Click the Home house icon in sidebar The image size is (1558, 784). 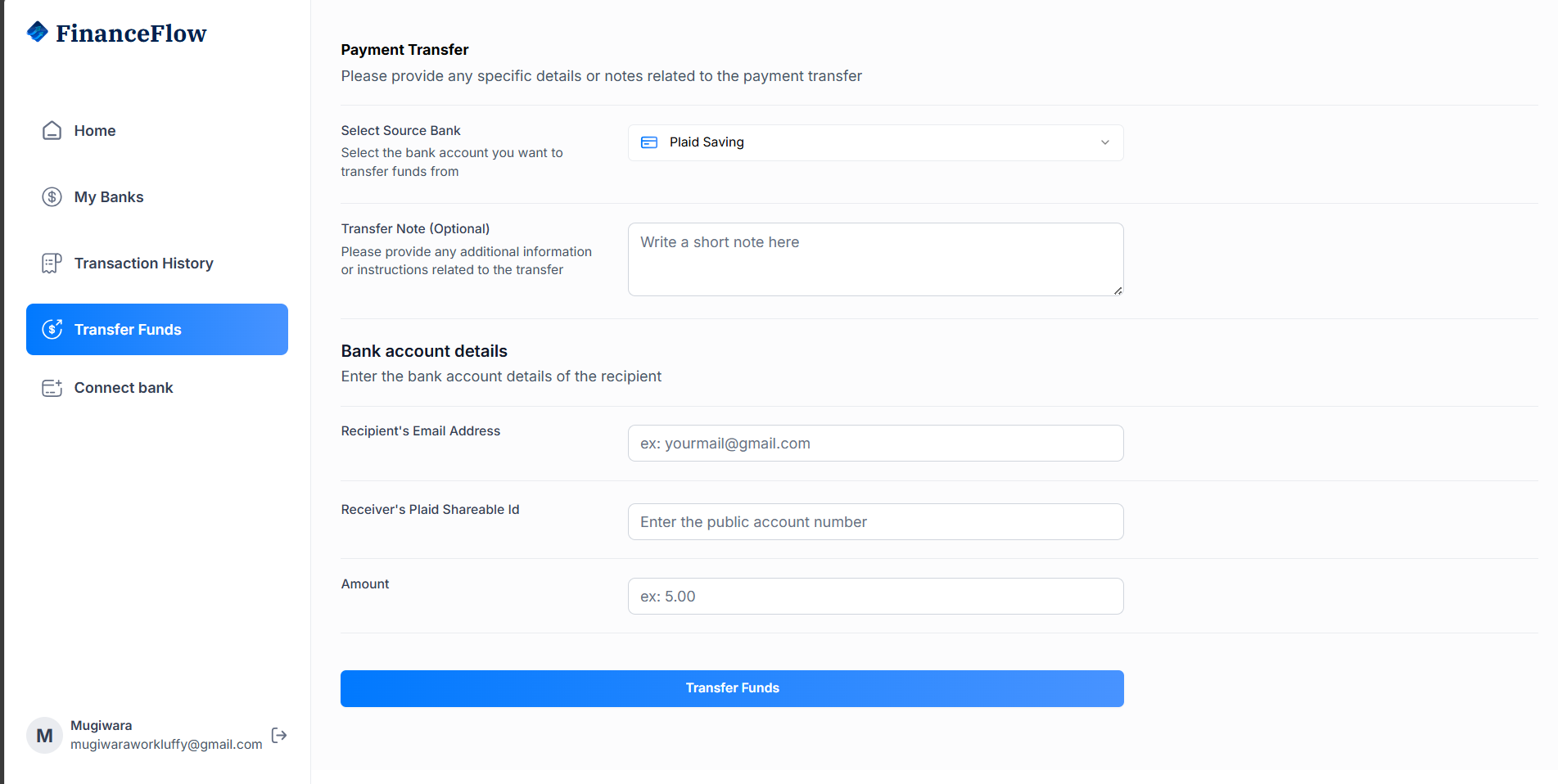52,131
